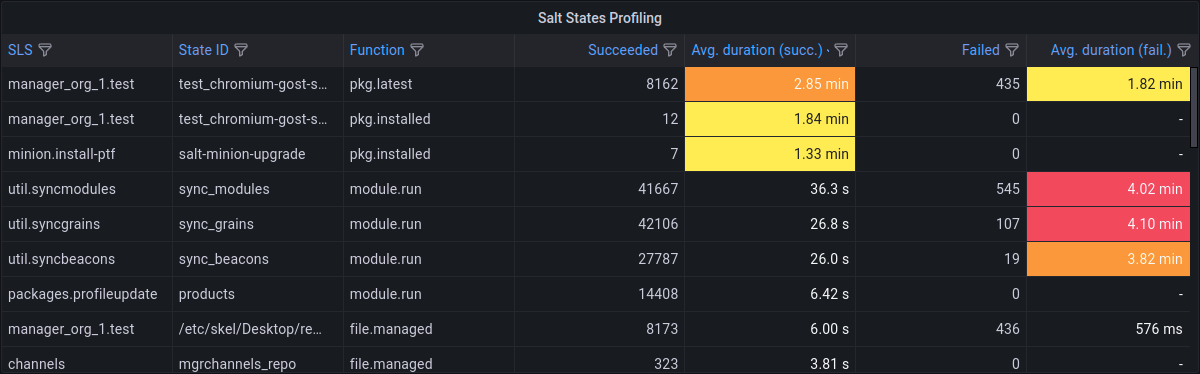1200x374 pixels.
Task: Click the 8162 succeeded count cell
Action: pos(599,84)
